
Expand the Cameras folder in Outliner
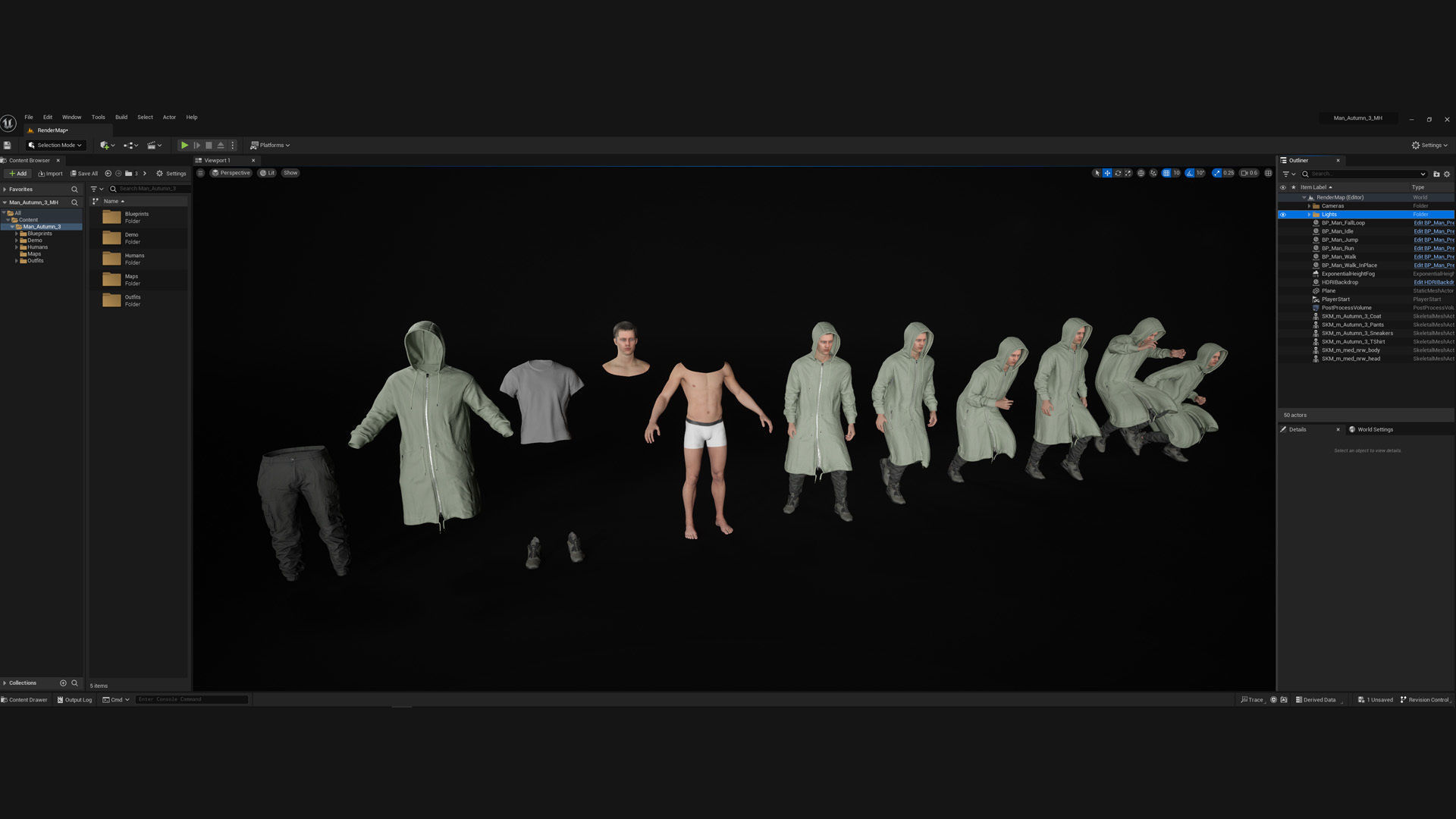coord(1309,206)
